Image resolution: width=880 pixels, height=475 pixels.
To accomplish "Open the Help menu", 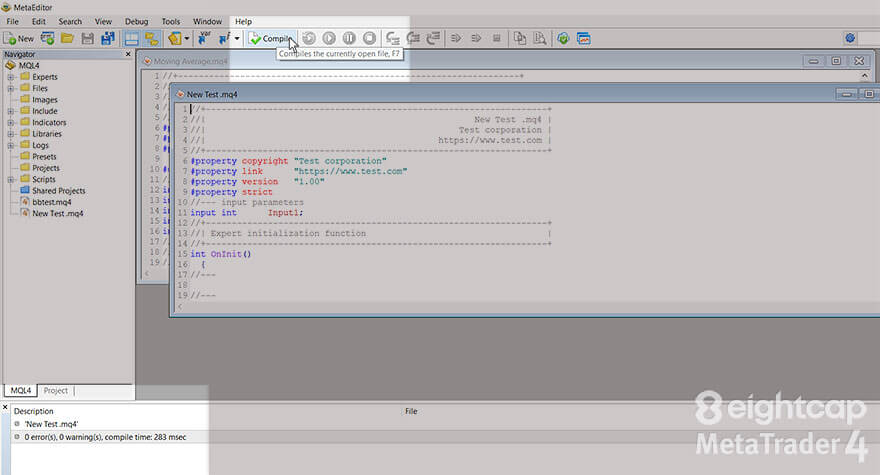I will click(243, 21).
